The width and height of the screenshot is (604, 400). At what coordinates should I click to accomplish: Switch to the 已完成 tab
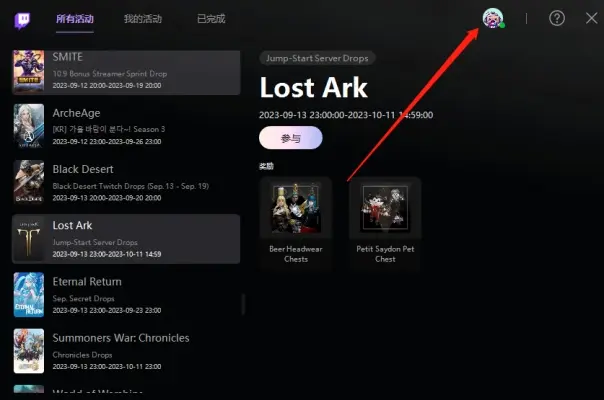coord(211,19)
